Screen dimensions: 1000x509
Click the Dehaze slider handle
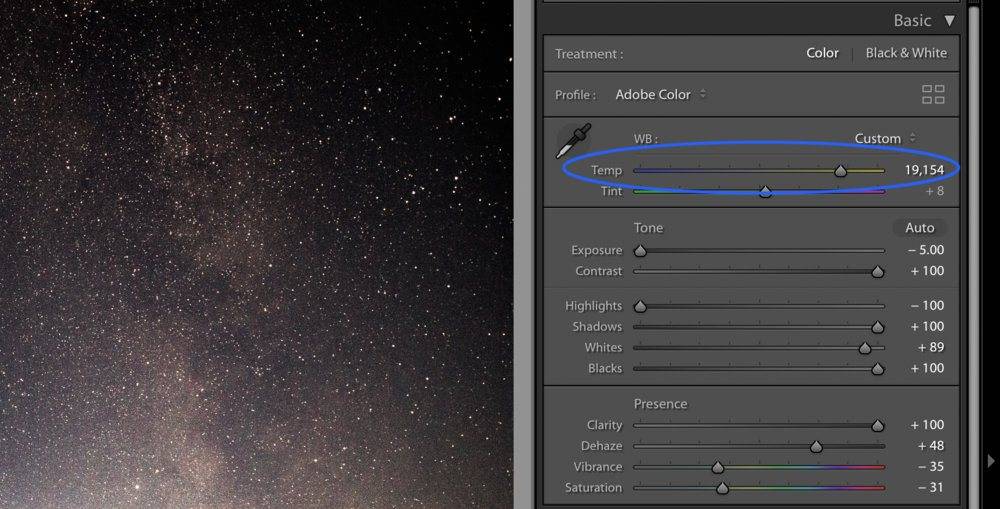point(816,447)
